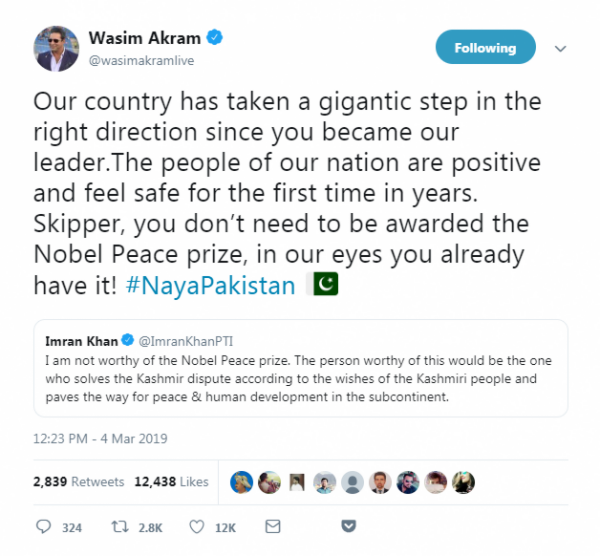Open direct message envelope icon
Image resolution: width=600 pixels, height=556 pixels.
pos(277,527)
